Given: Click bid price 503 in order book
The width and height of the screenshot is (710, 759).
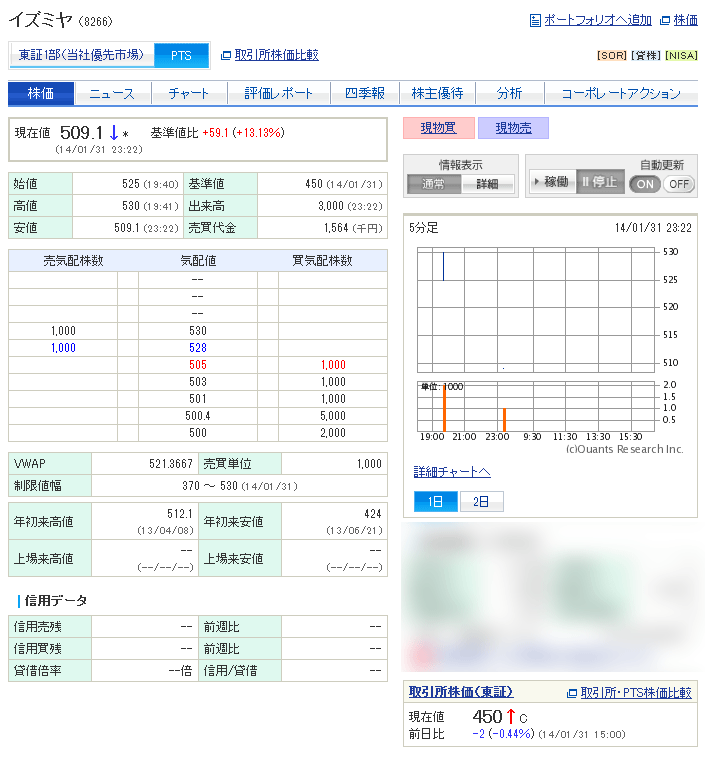Looking at the screenshot, I should point(198,382).
